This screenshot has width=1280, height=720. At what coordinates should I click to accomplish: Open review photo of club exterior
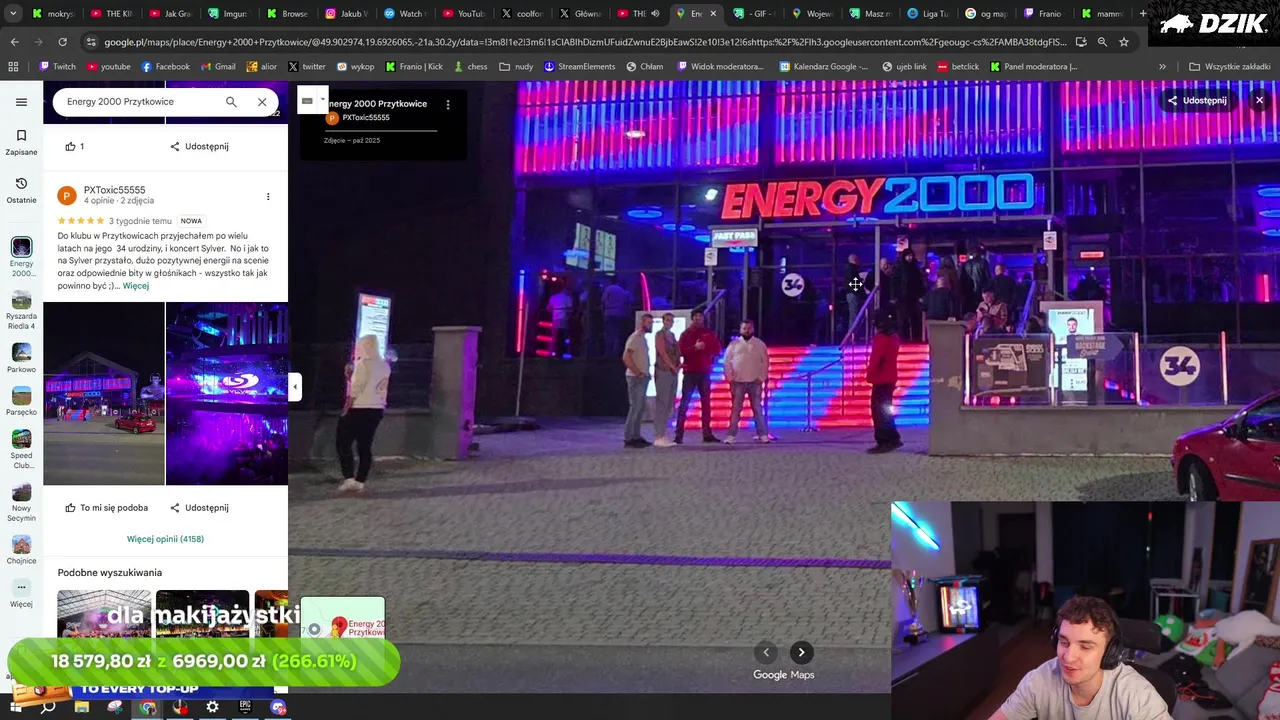104,394
